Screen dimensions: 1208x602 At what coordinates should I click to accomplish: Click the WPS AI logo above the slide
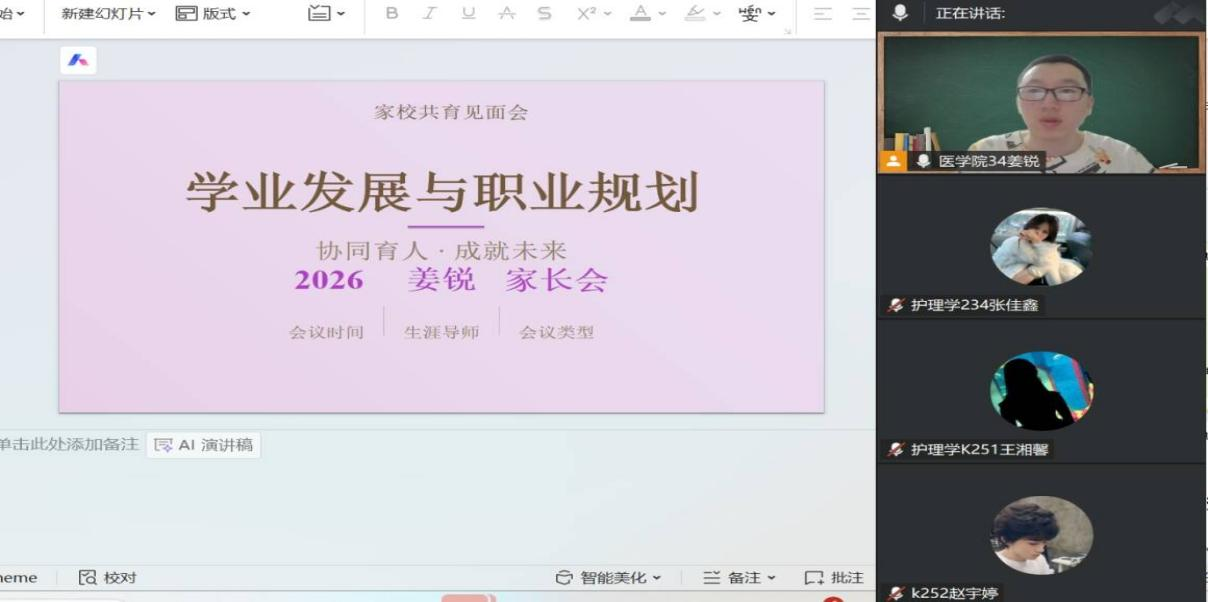point(78,61)
